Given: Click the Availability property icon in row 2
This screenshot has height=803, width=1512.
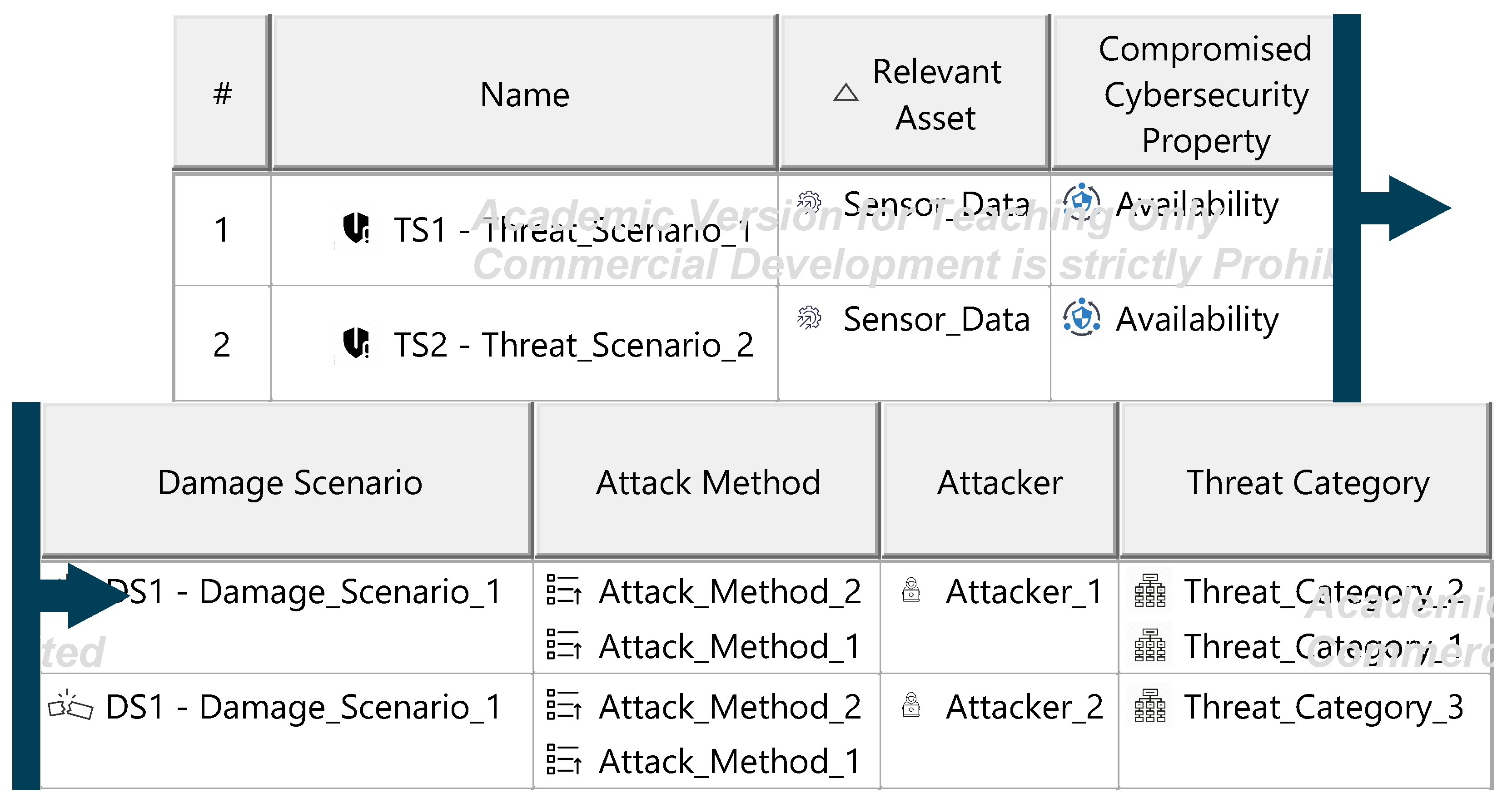Looking at the screenshot, I should coord(1081,317).
